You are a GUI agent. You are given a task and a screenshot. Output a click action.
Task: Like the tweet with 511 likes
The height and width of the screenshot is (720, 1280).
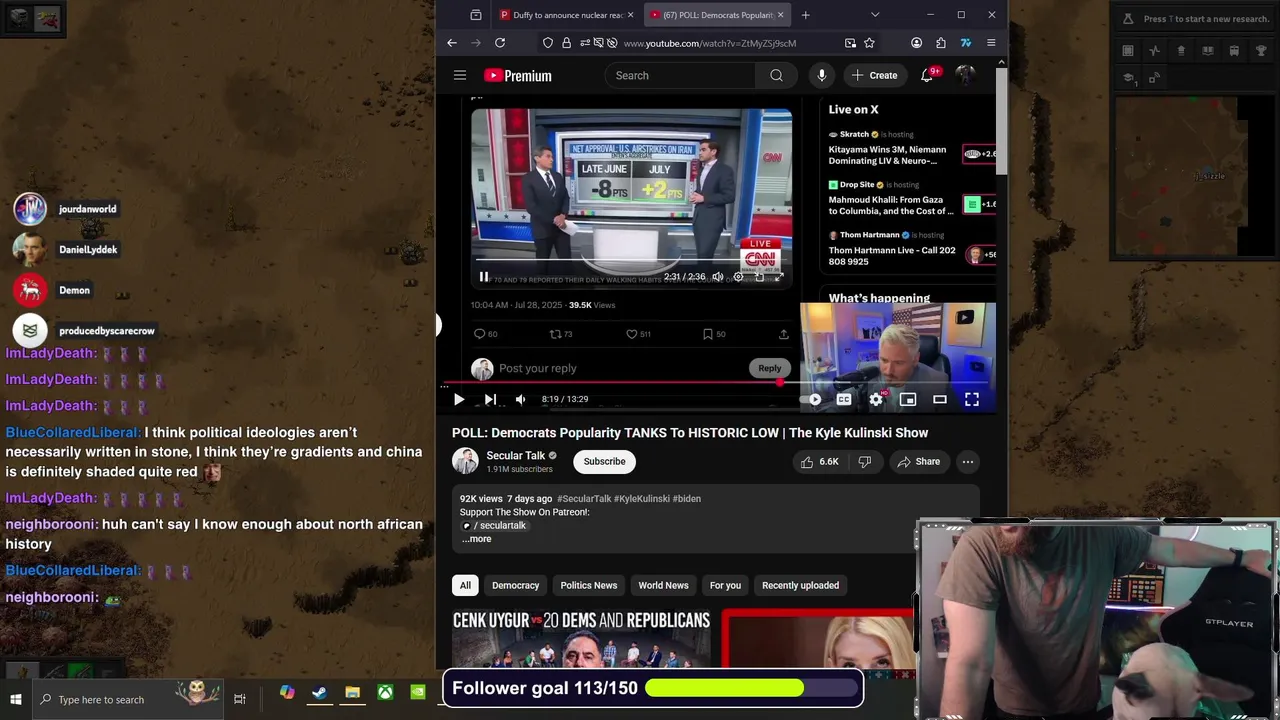point(638,334)
